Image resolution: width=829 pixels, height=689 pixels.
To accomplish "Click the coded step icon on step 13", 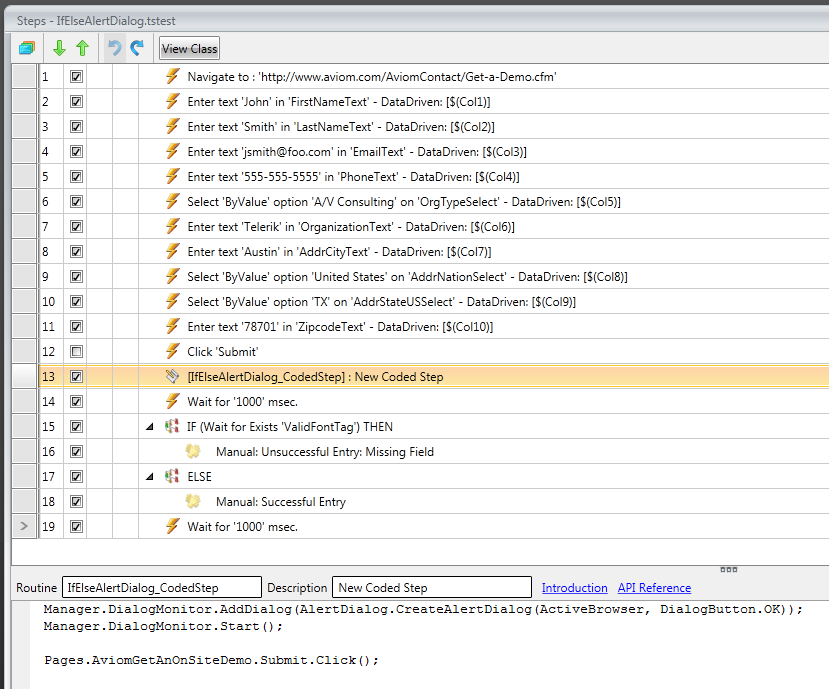I will (172, 376).
